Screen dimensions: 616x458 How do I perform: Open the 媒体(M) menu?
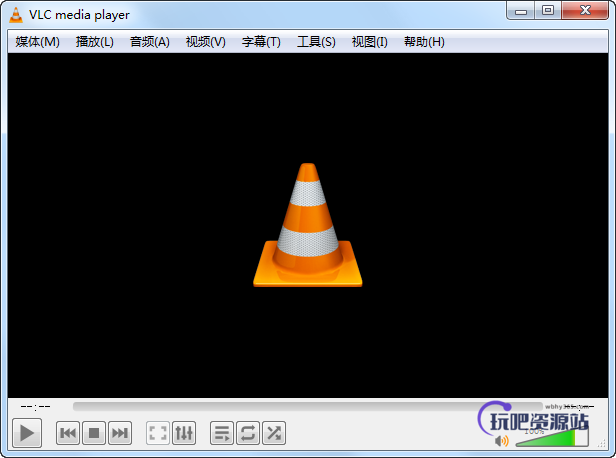(x=37, y=42)
